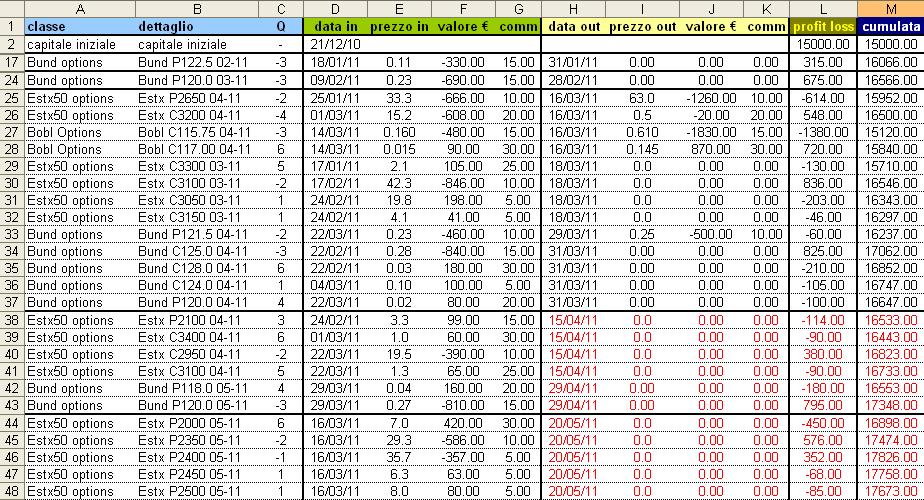Click the cumulata value 17826.00
This screenshot has width=924, height=500.
click(890, 457)
